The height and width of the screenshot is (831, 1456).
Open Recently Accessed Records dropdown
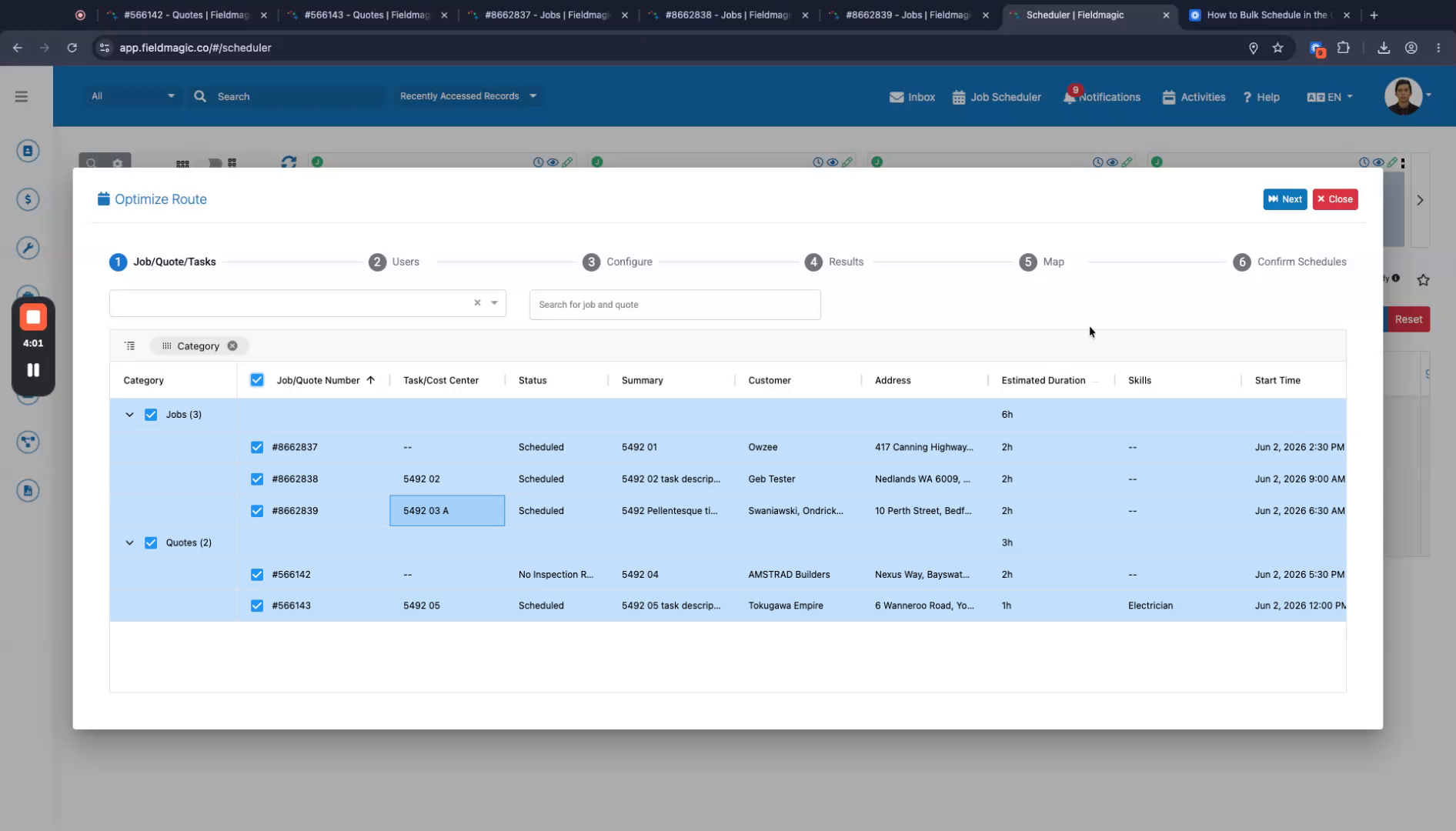click(x=467, y=96)
